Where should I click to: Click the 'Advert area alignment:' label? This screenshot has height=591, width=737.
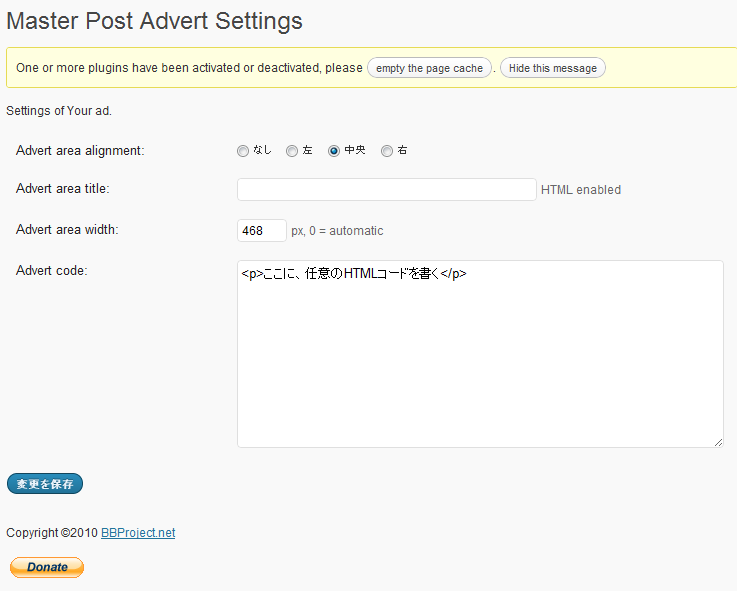coord(80,151)
